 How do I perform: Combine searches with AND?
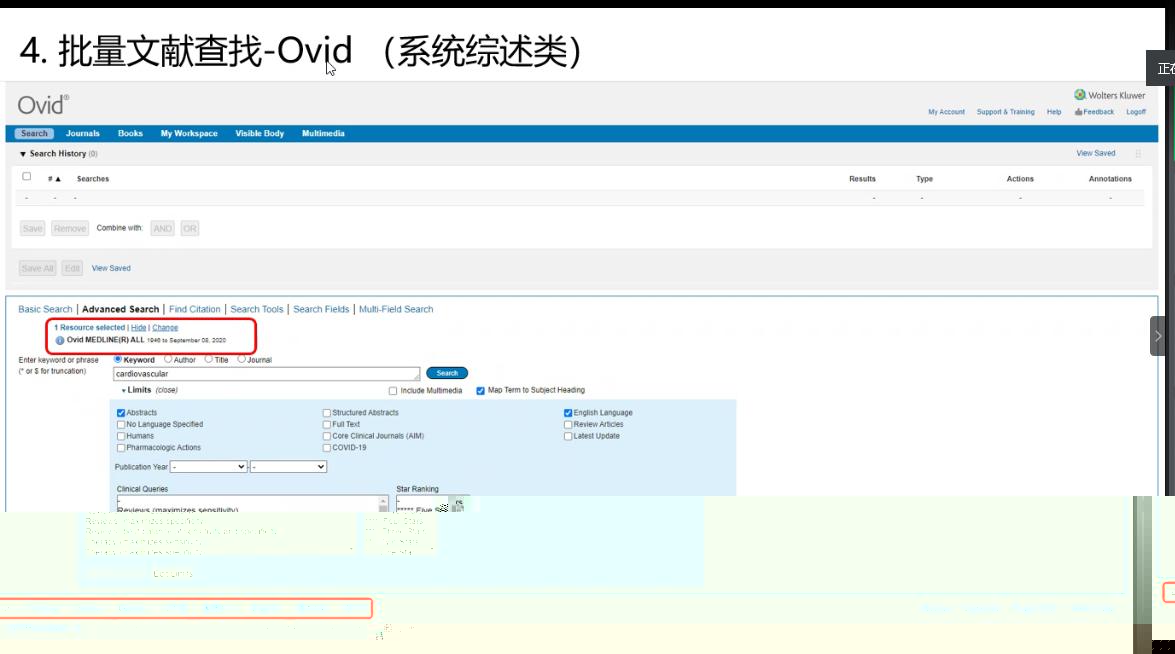coord(163,228)
